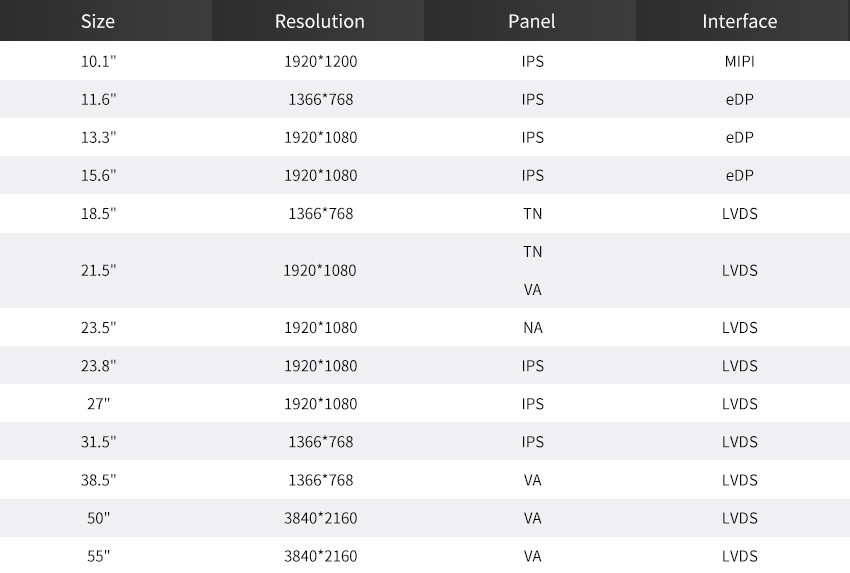
Task: Select the 50" size cell
Action: [x=99, y=518]
